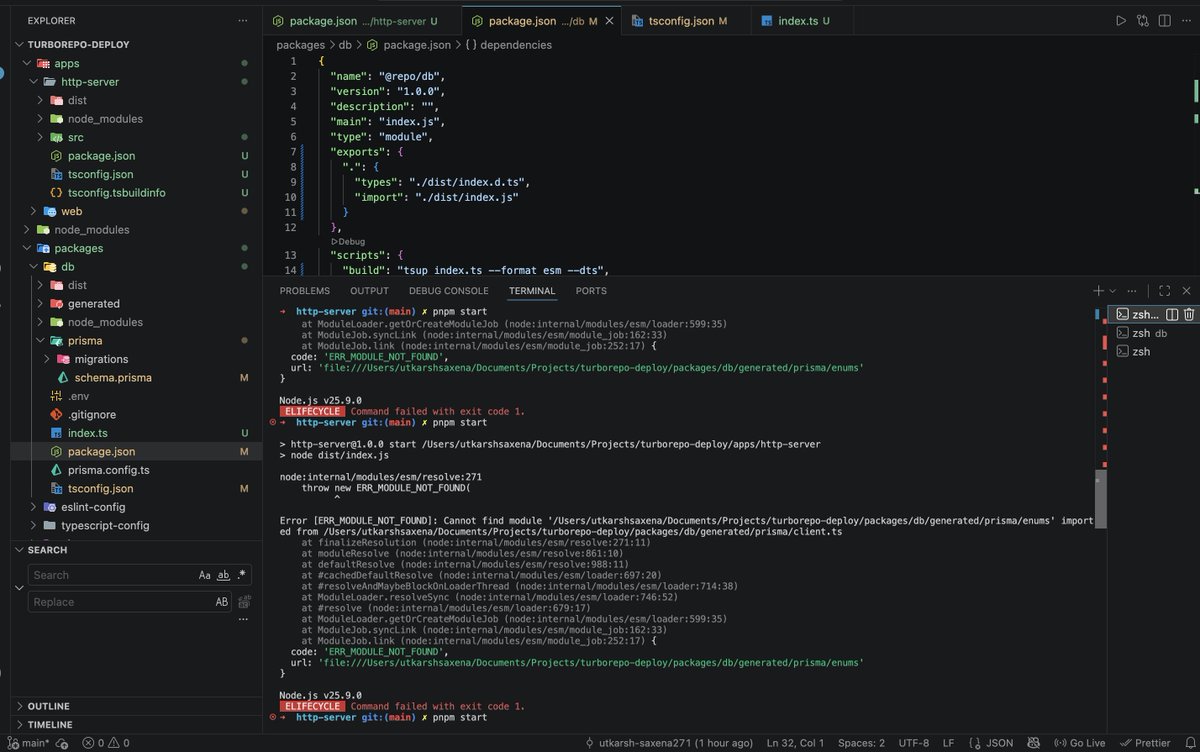Open the OUTPUT panel tab
The height and width of the screenshot is (752, 1200).
(x=369, y=291)
